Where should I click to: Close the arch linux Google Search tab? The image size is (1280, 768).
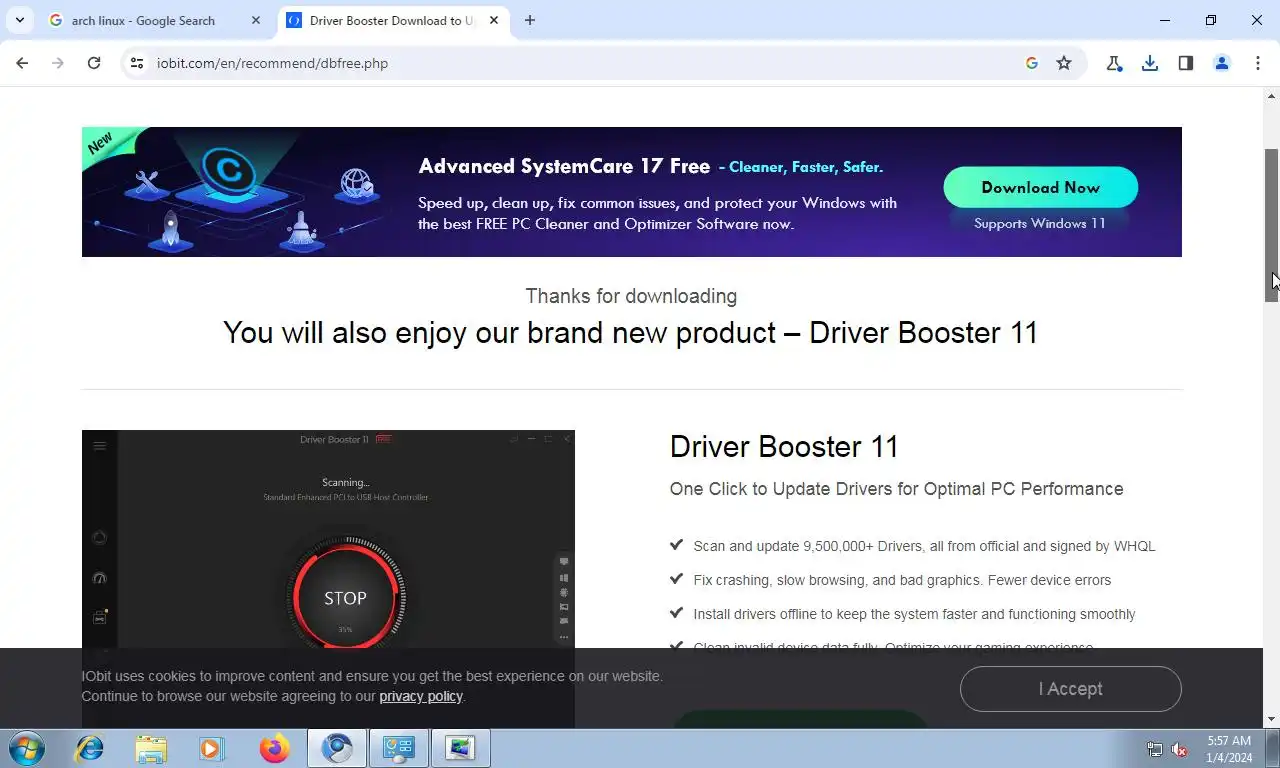tap(256, 20)
